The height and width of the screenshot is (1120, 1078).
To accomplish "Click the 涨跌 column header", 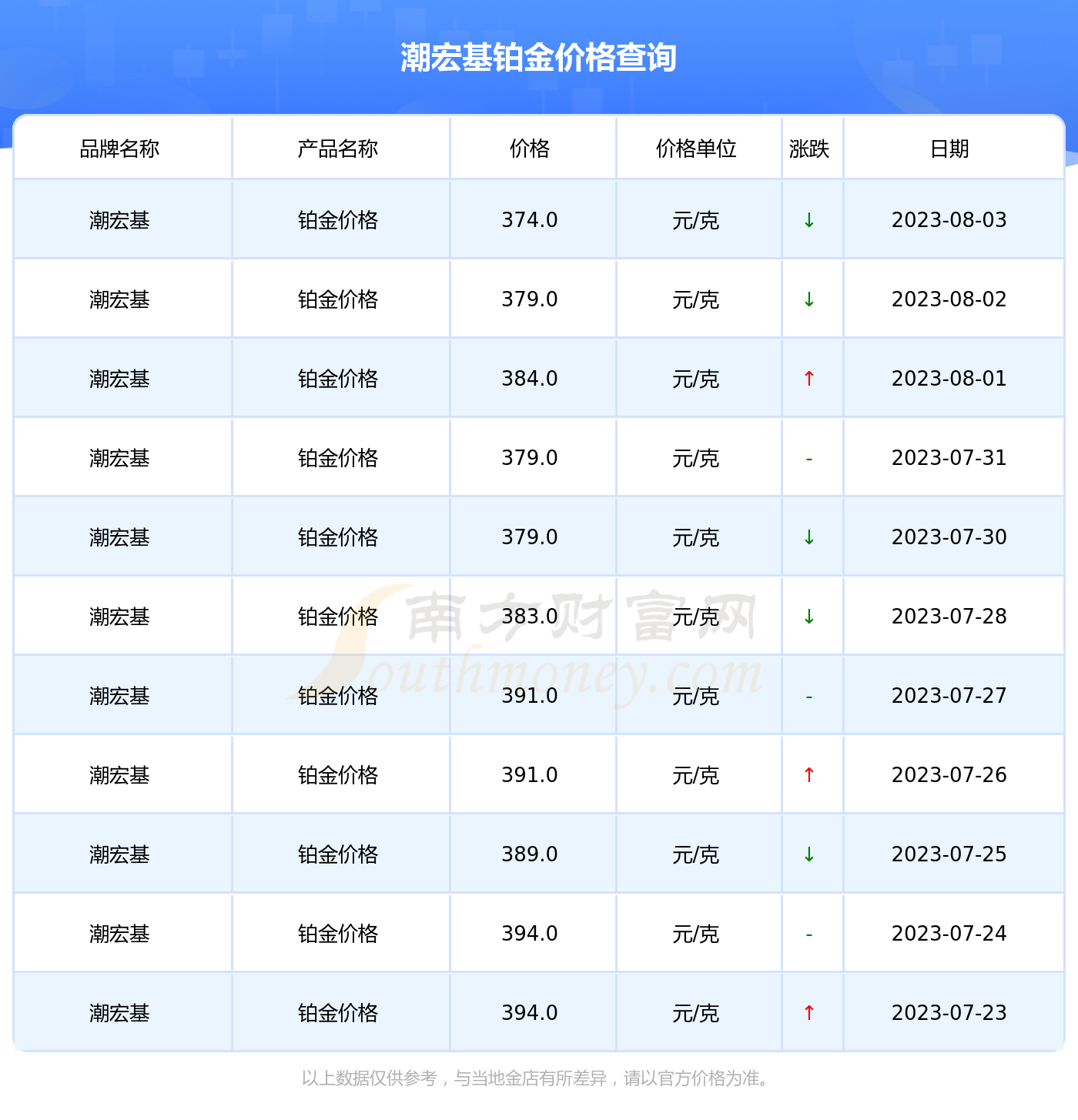I will 809,149.
